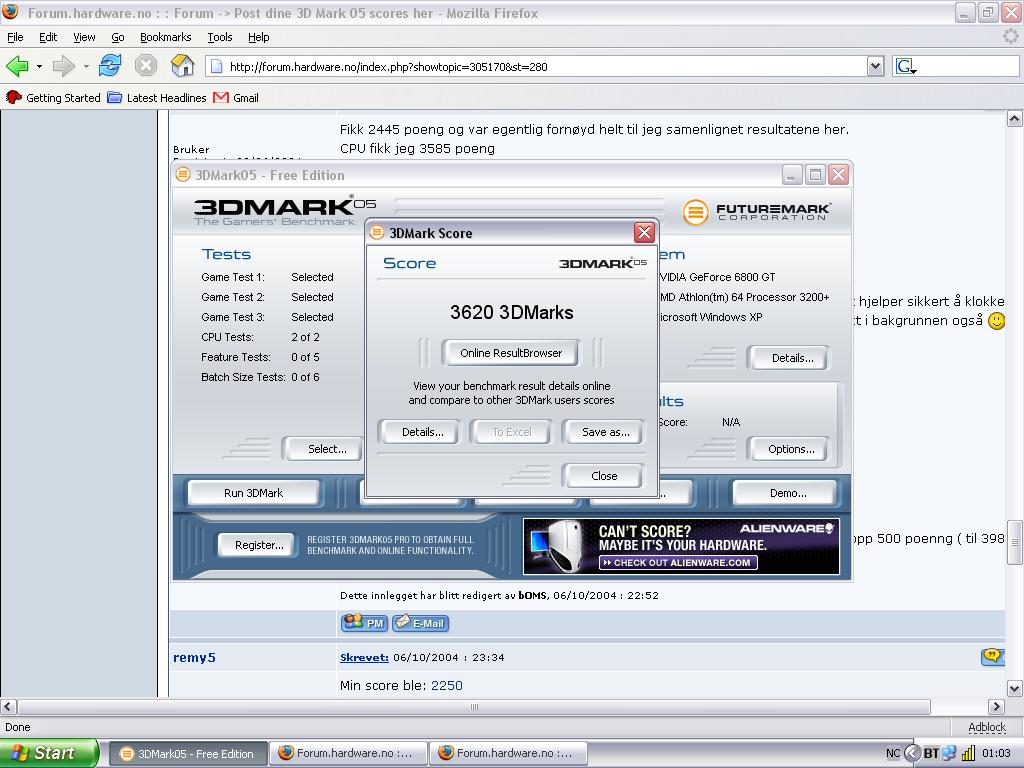The width and height of the screenshot is (1024, 768).
Task: Open the Latest Headlines bookmark folder
Action: click(x=157, y=98)
